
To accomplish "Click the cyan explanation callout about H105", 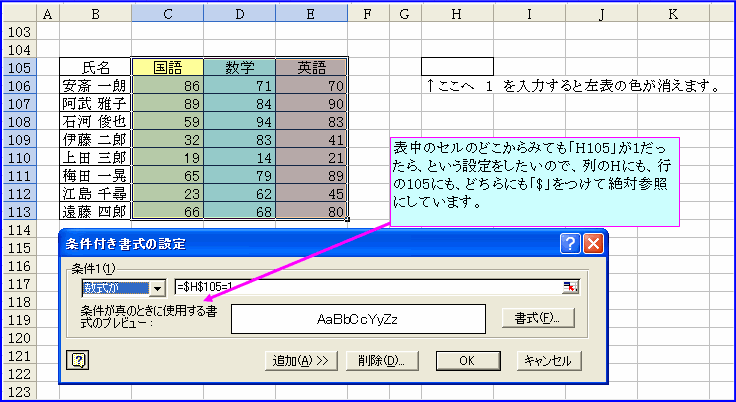I will click(x=535, y=182).
